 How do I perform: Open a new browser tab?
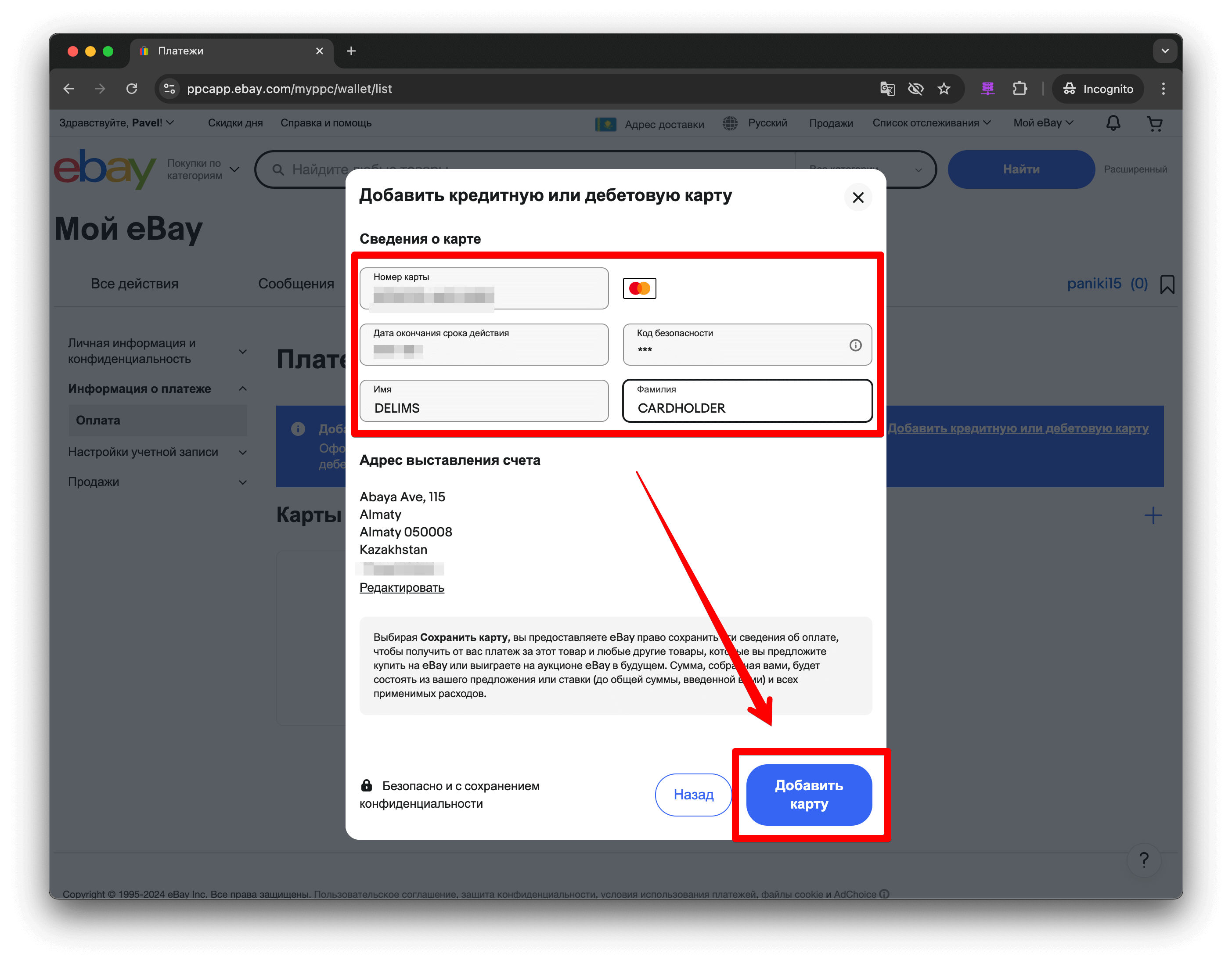tap(351, 51)
